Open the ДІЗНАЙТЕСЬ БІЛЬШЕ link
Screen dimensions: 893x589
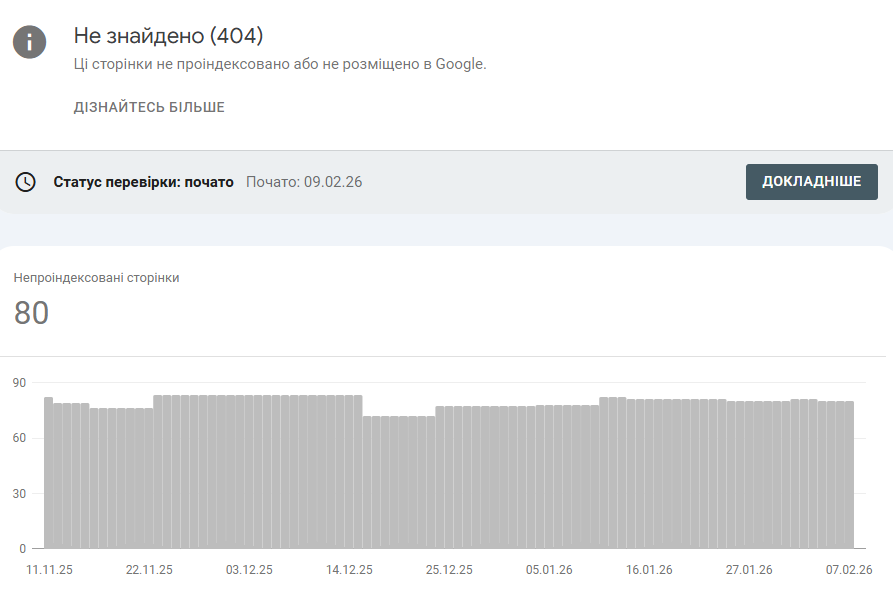[149, 107]
